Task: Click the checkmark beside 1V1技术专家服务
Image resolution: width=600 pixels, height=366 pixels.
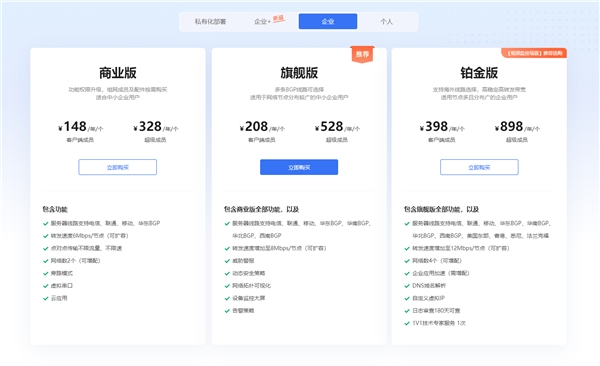Action: (407, 324)
